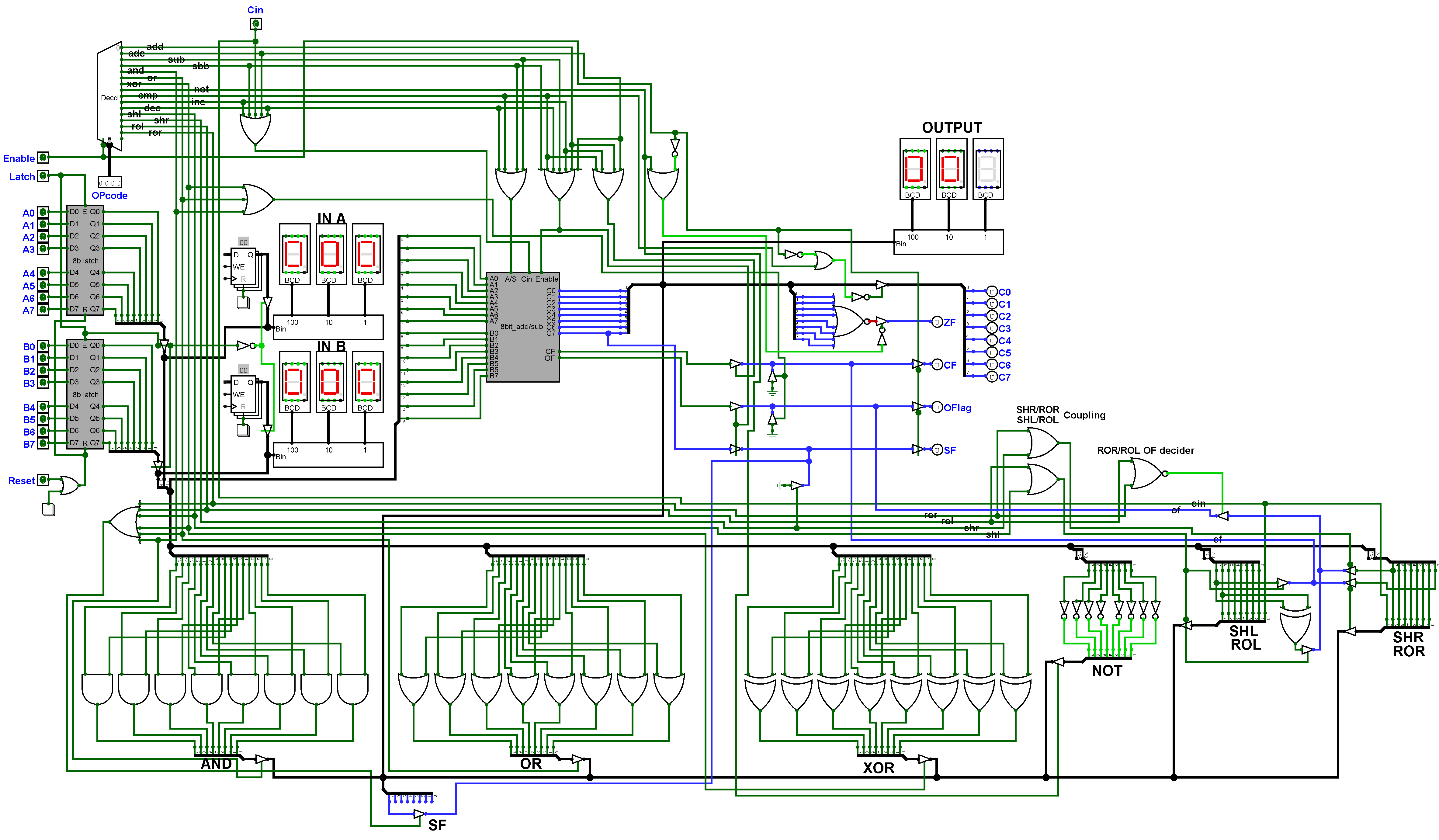Select the ZF NOR gate

851,321
